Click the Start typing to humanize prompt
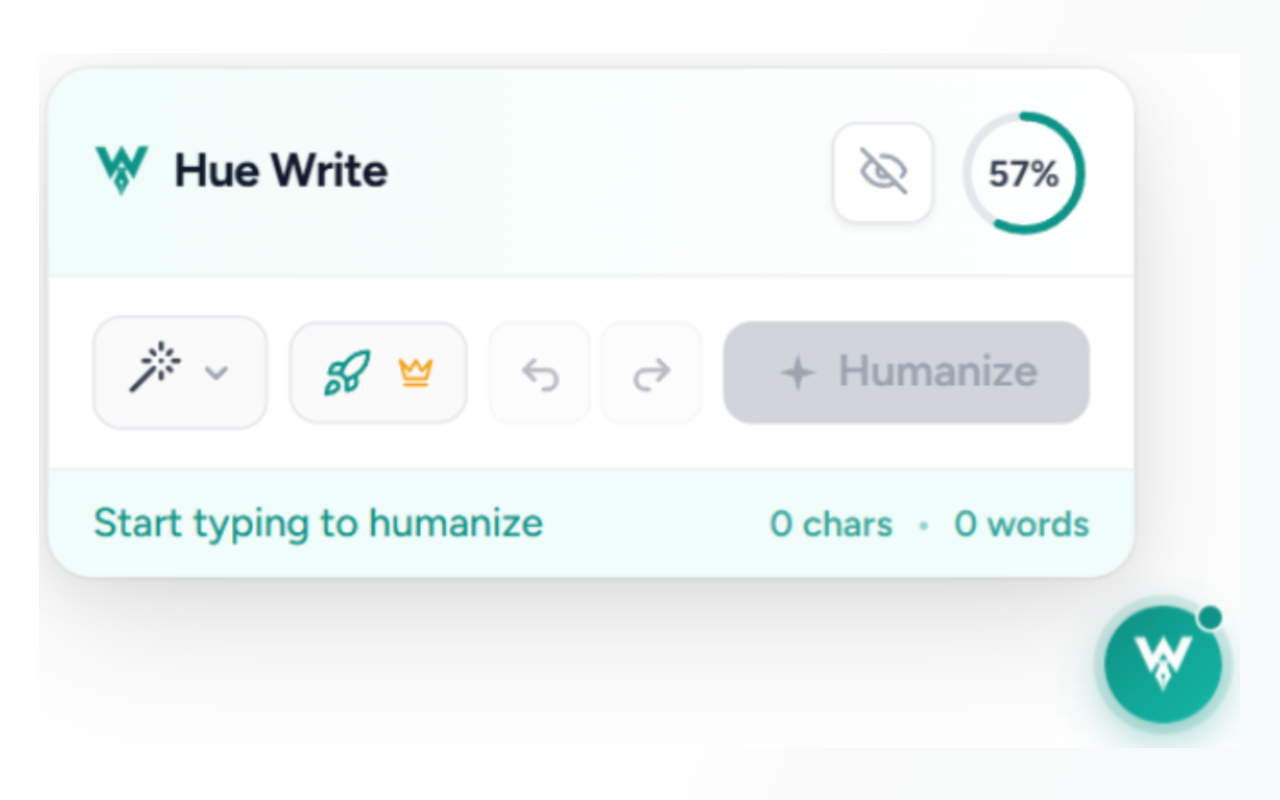The image size is (1280, 800). [x=318, y=522]
